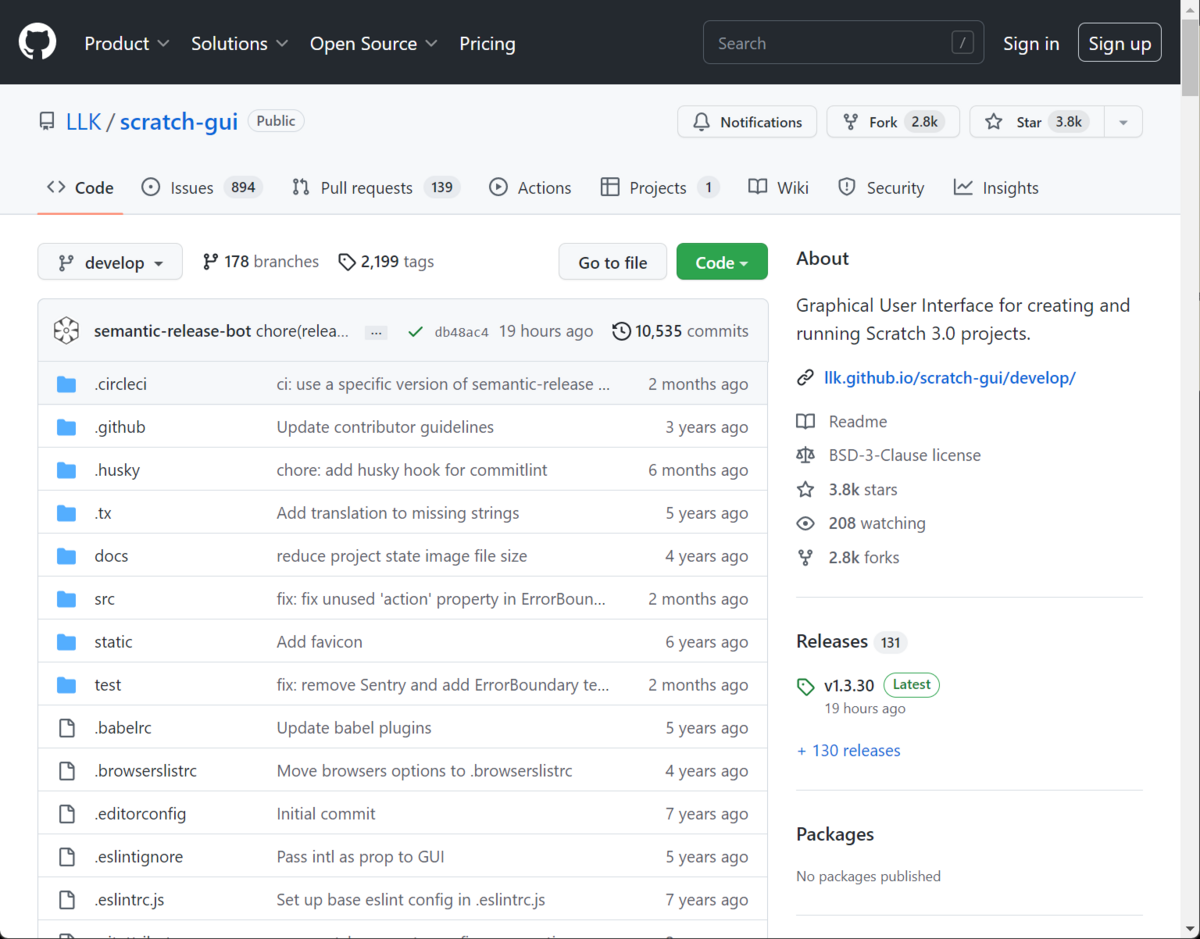Click the src folder icon
Image resolution: width=1200 pixels, height=939 pixels.
[67, 599]
